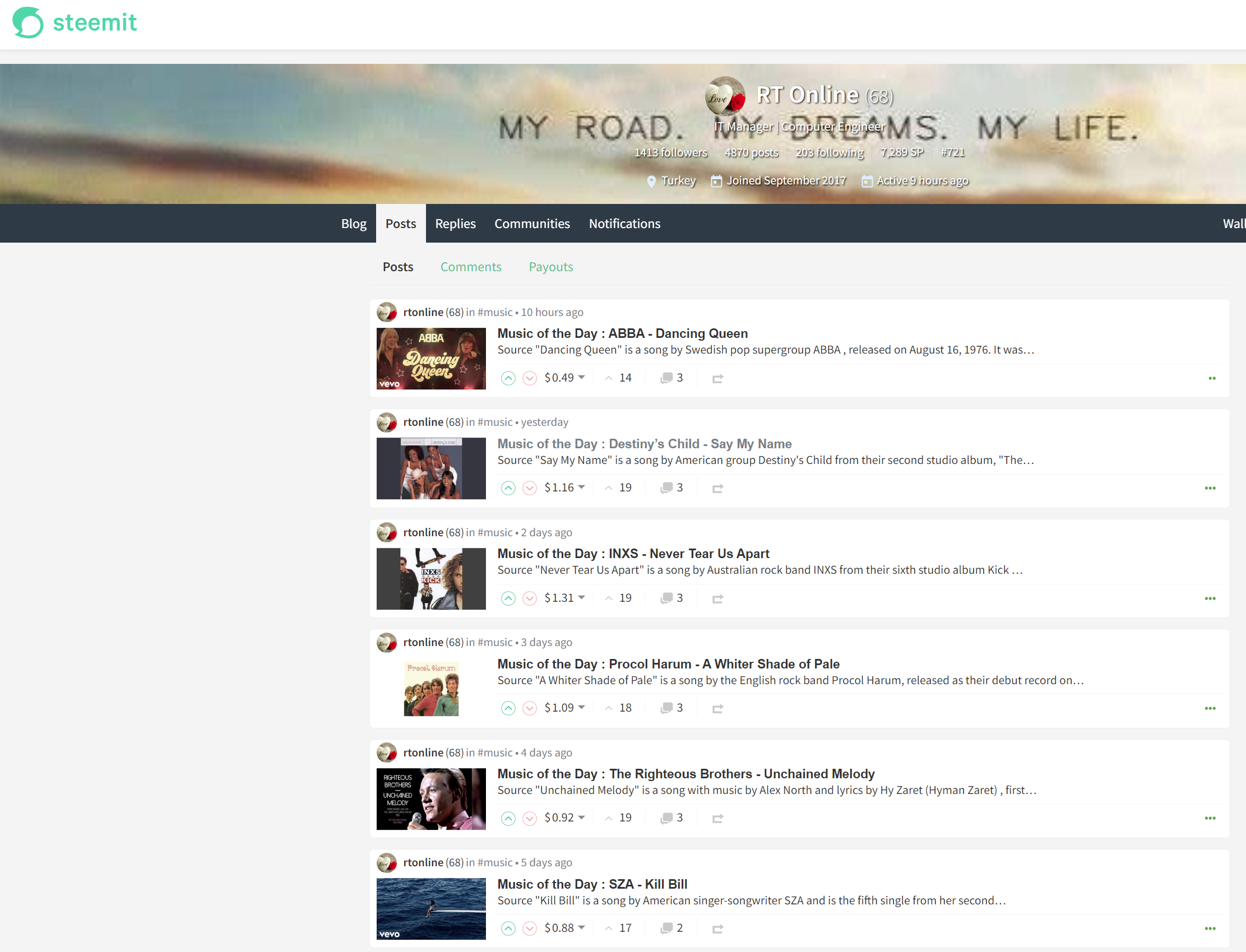
Task: Open the 'INXS - Never Tear Us Apart' title
Action: [x=633, y=554]
